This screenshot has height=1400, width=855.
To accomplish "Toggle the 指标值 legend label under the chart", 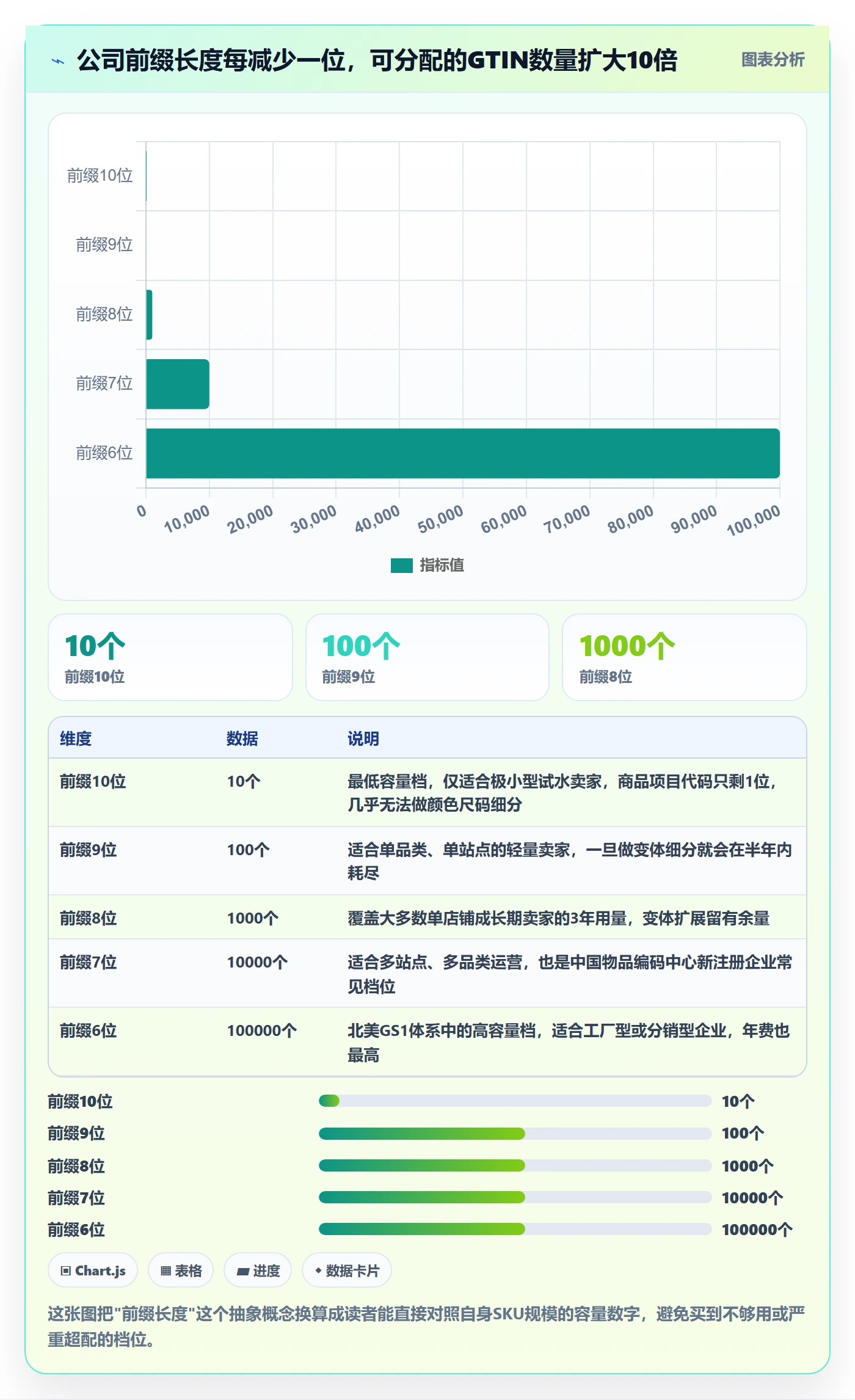I will pyautogui.click(x=442, y=566).
